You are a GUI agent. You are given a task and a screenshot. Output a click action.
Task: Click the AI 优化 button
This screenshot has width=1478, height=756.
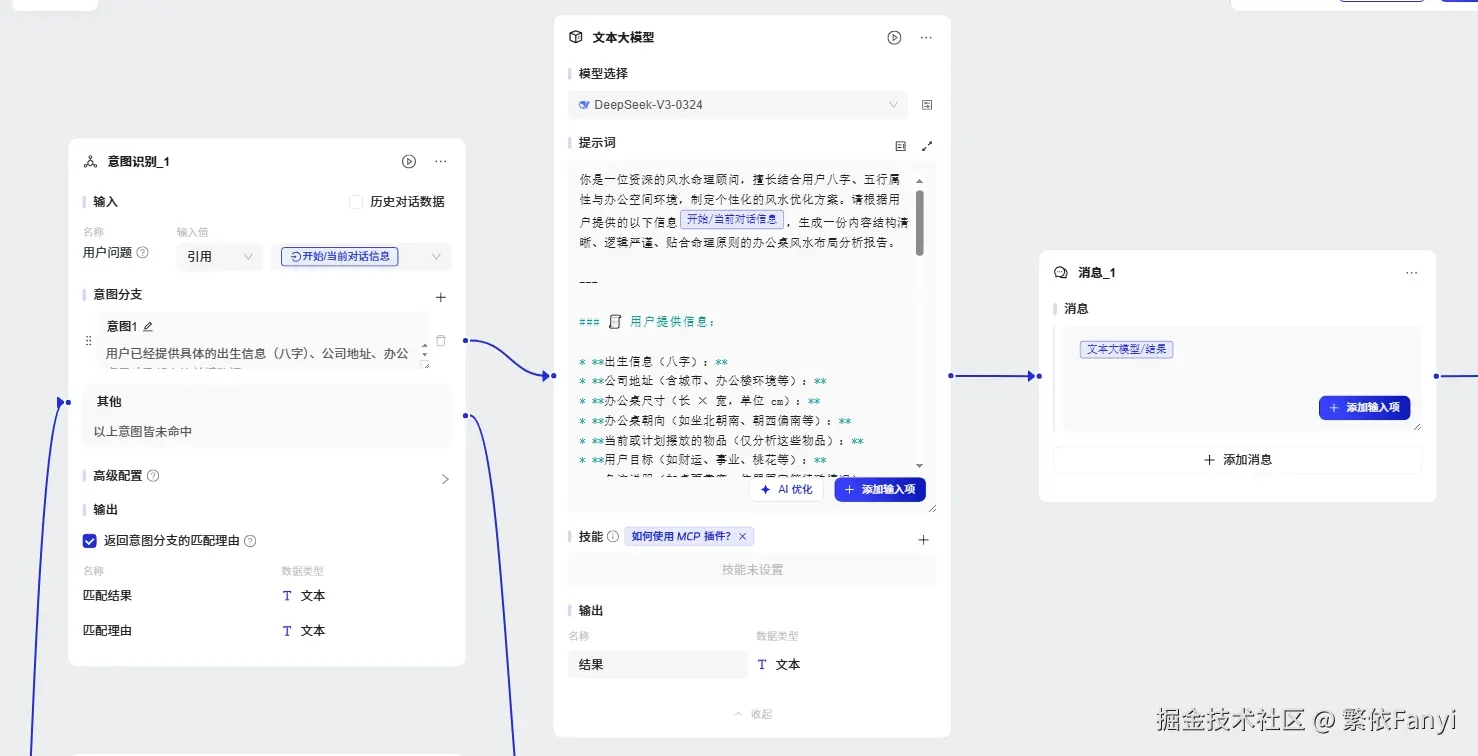tap(786, 489)
